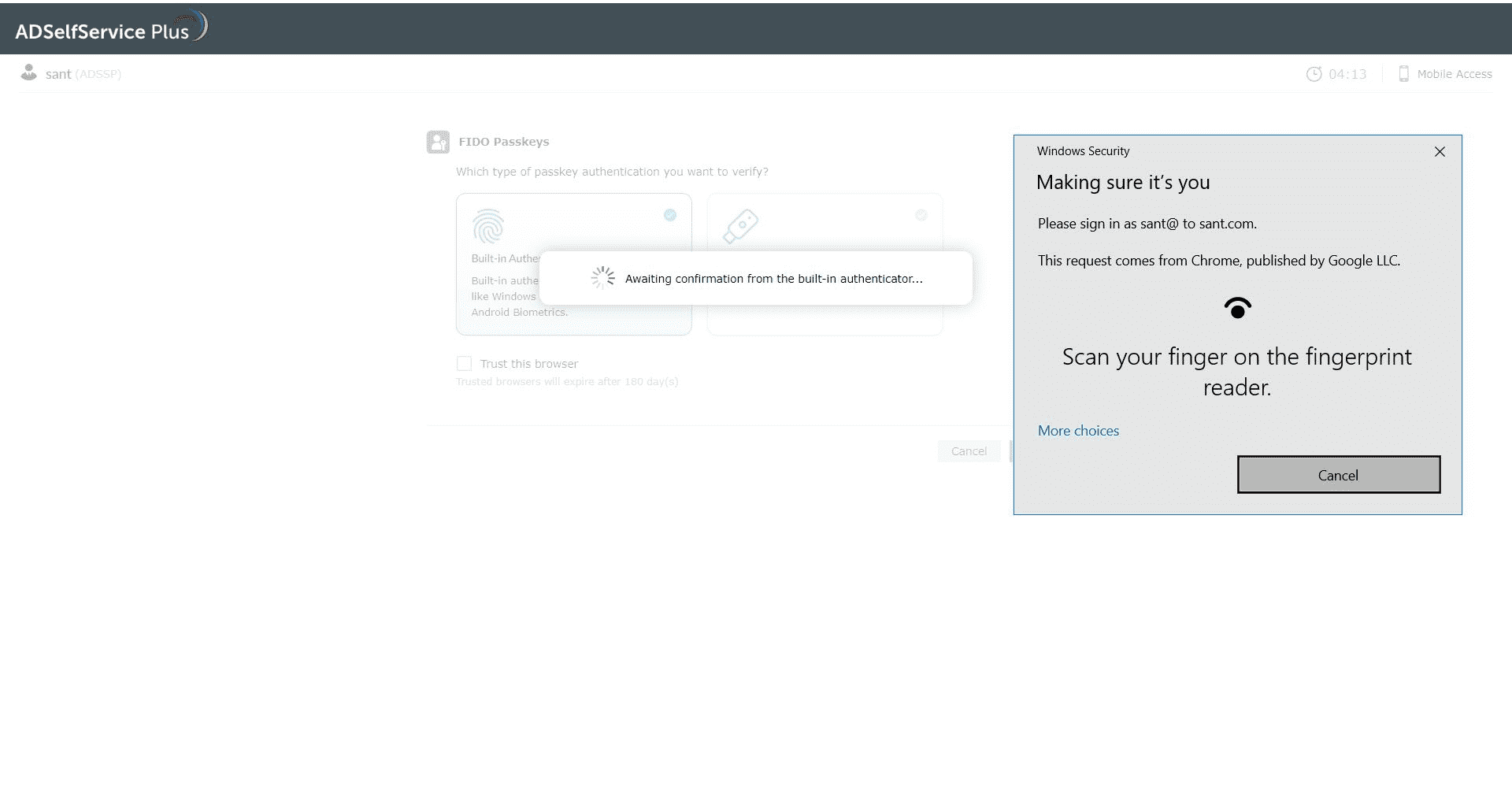1512x786 pixels.
Task: Click 'Scan your finger on the fingerprint reader' text
Action: tap(1237, 372)
